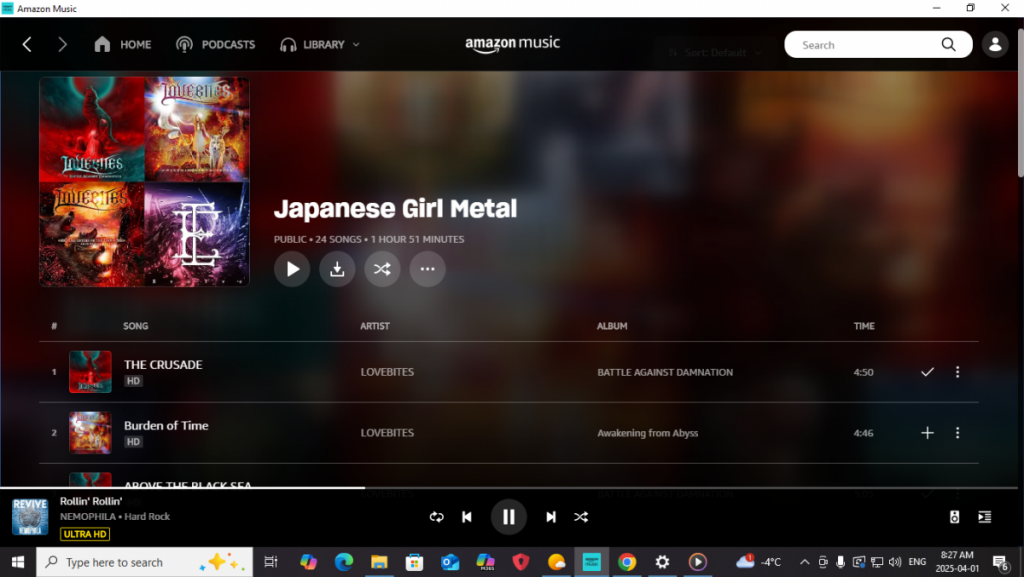
Task: Click the playback progress bar
Action: pos(509,488)
